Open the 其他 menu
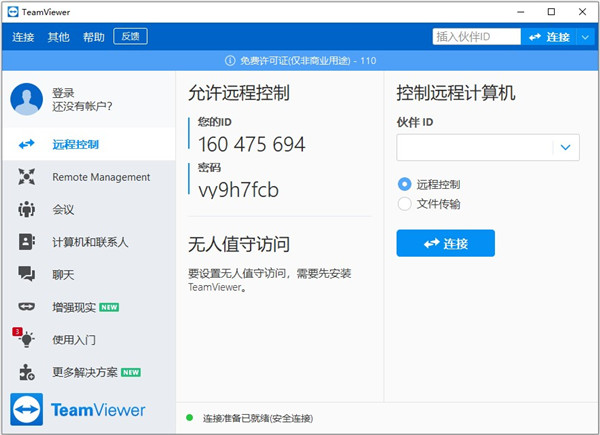This screenshot has height=435, width=600. [x=59, y=37]
